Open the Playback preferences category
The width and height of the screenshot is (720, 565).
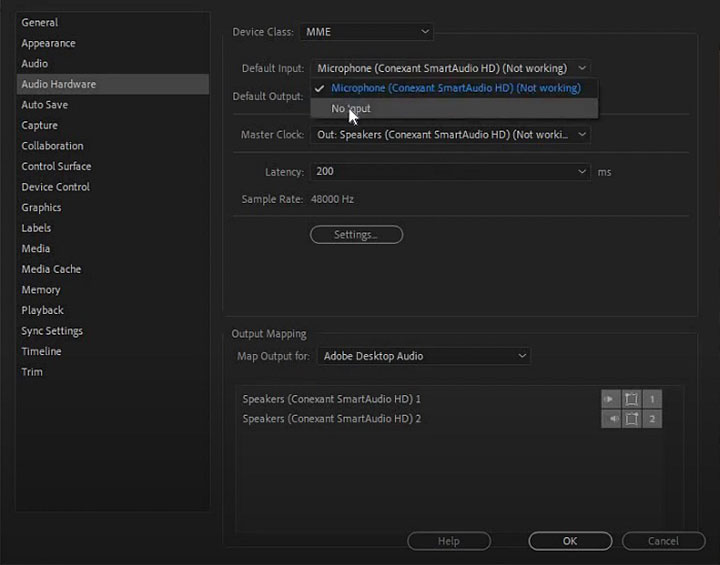click(x=43, y=310)
